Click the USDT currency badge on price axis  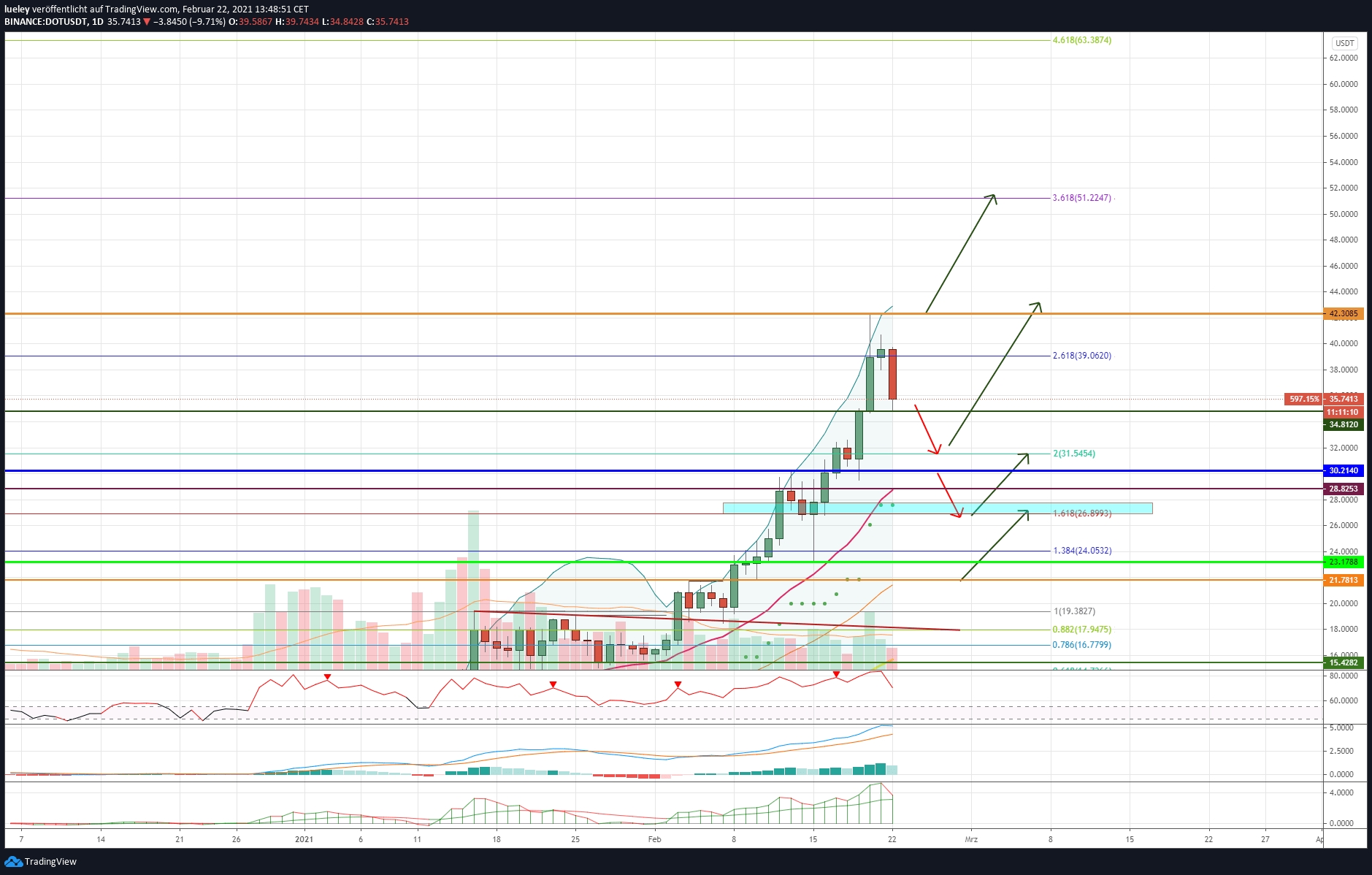1344,43
